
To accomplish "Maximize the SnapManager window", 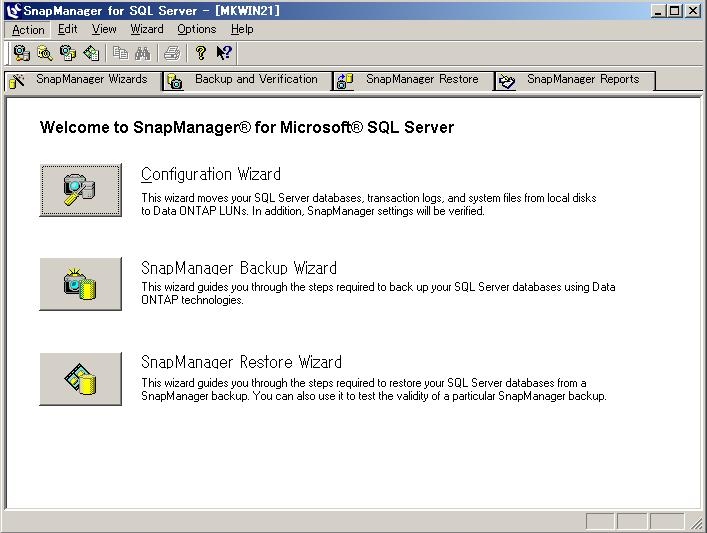I will coord(675,11).
